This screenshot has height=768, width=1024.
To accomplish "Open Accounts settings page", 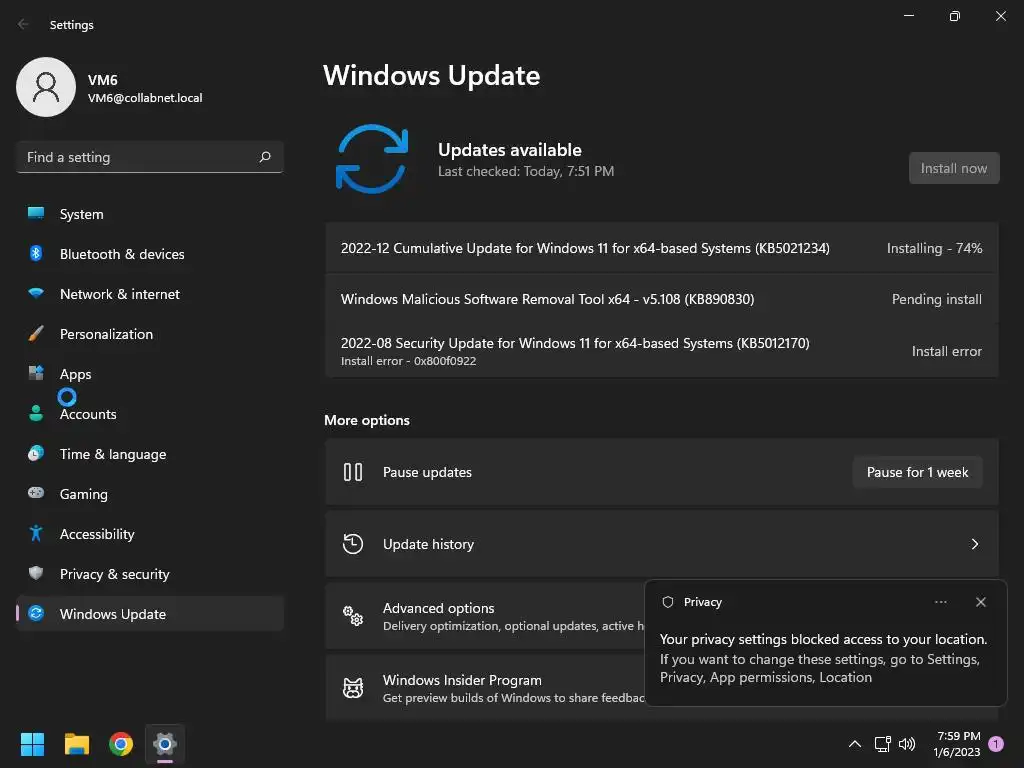I will [x=150, y=413].
